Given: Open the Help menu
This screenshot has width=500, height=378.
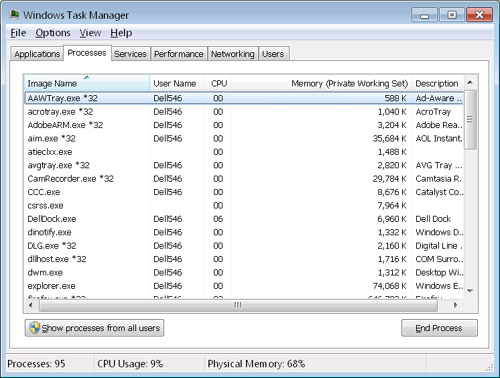Looking at the screenshot, I should pos(121,33).
